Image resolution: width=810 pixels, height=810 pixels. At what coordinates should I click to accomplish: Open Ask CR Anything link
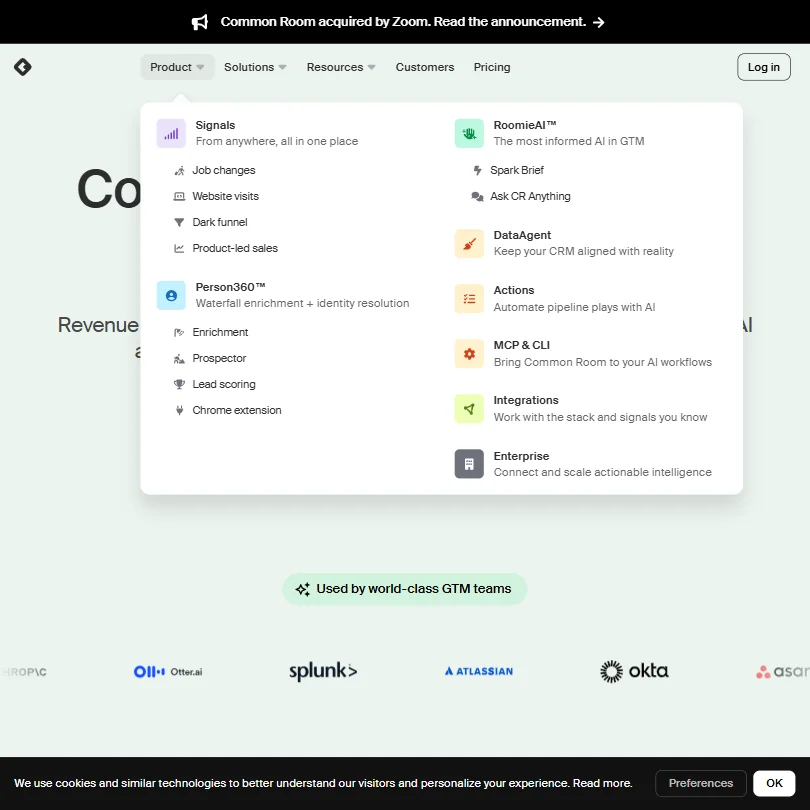tap(531, 196)
